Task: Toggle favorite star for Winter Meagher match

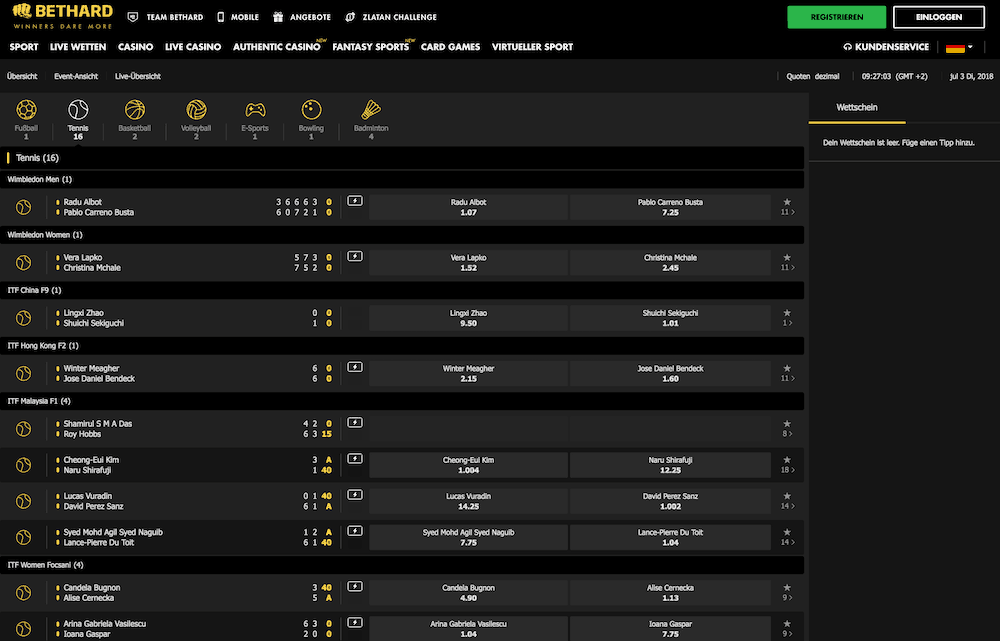Action: point(787,368)
